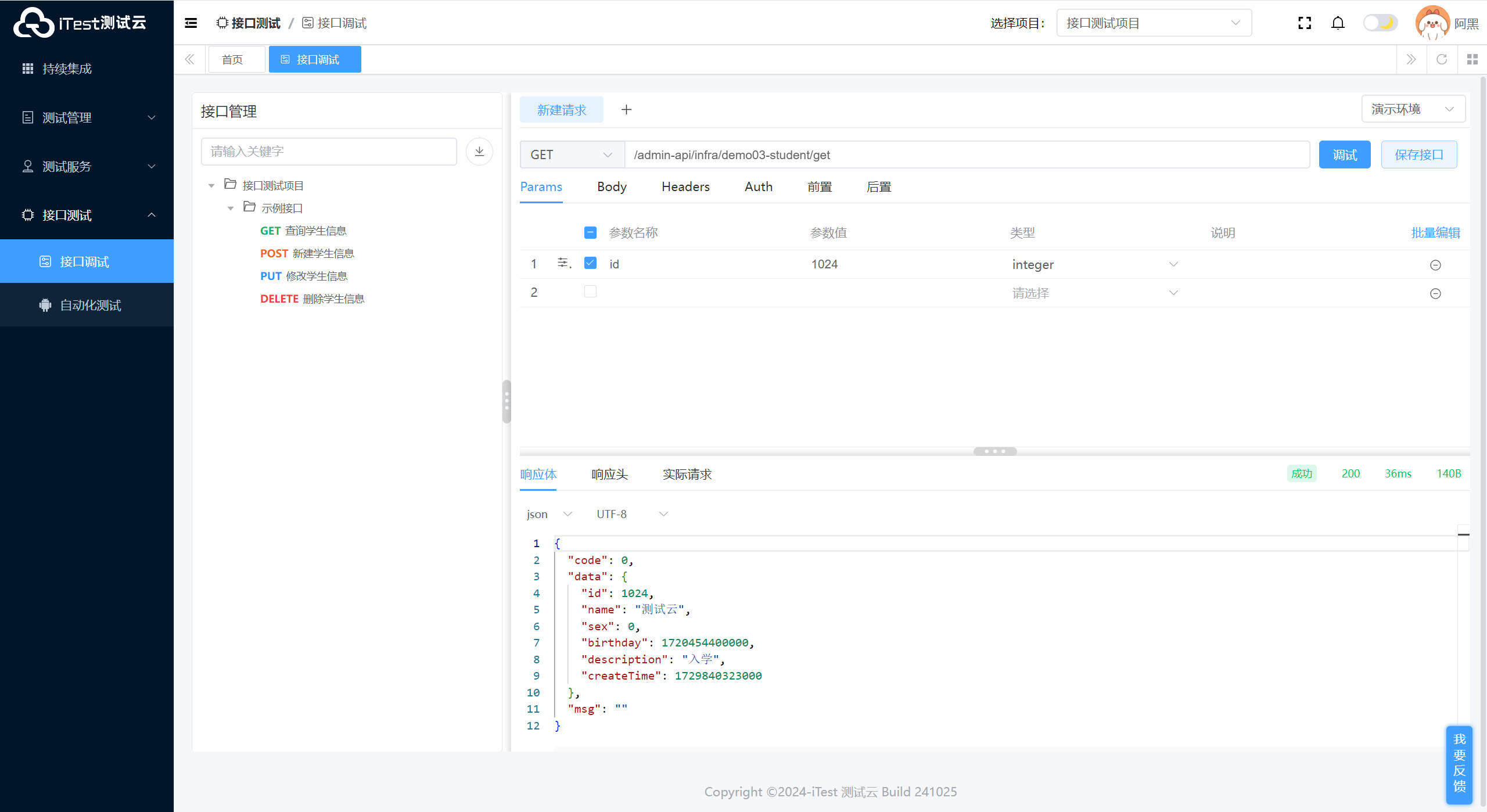Collapse the 示例接口 folder in tree

231,208
